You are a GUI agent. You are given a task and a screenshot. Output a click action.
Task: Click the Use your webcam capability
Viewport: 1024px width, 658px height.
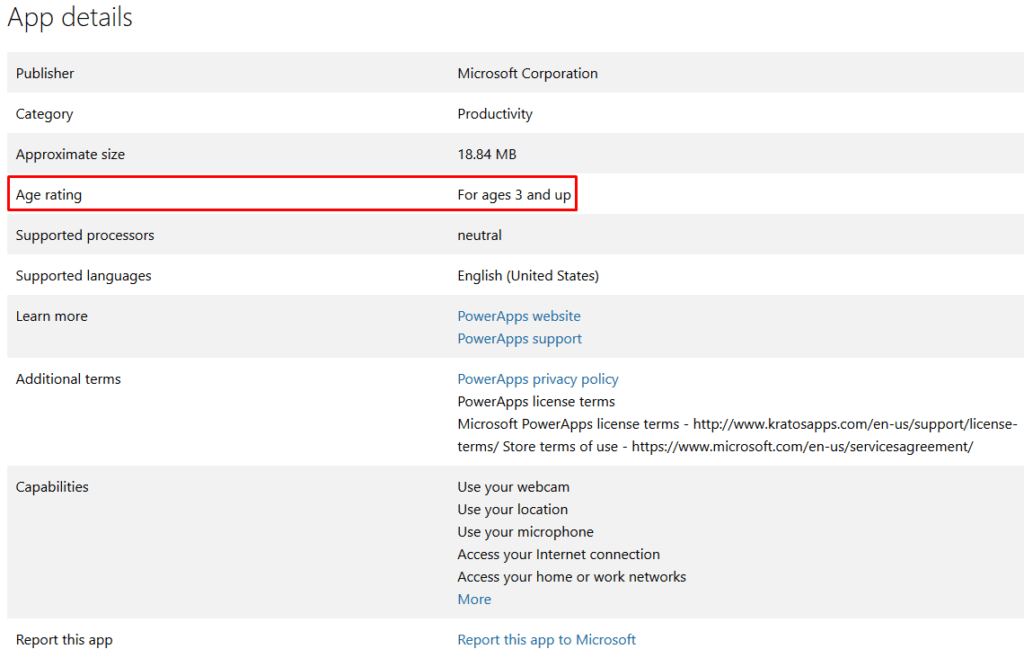coord(513,487)
